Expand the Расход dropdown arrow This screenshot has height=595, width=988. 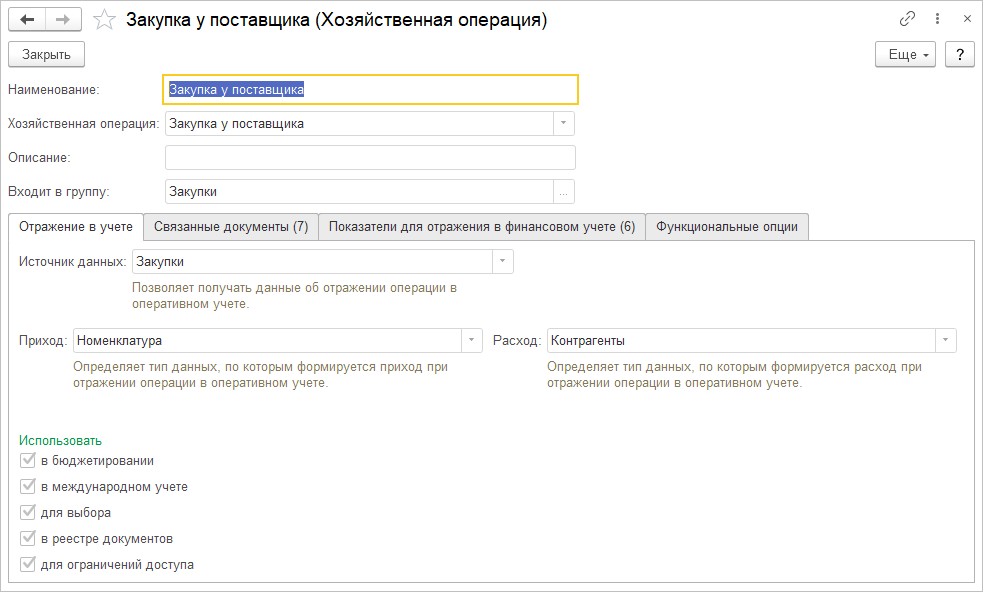(x=945, y=341)
